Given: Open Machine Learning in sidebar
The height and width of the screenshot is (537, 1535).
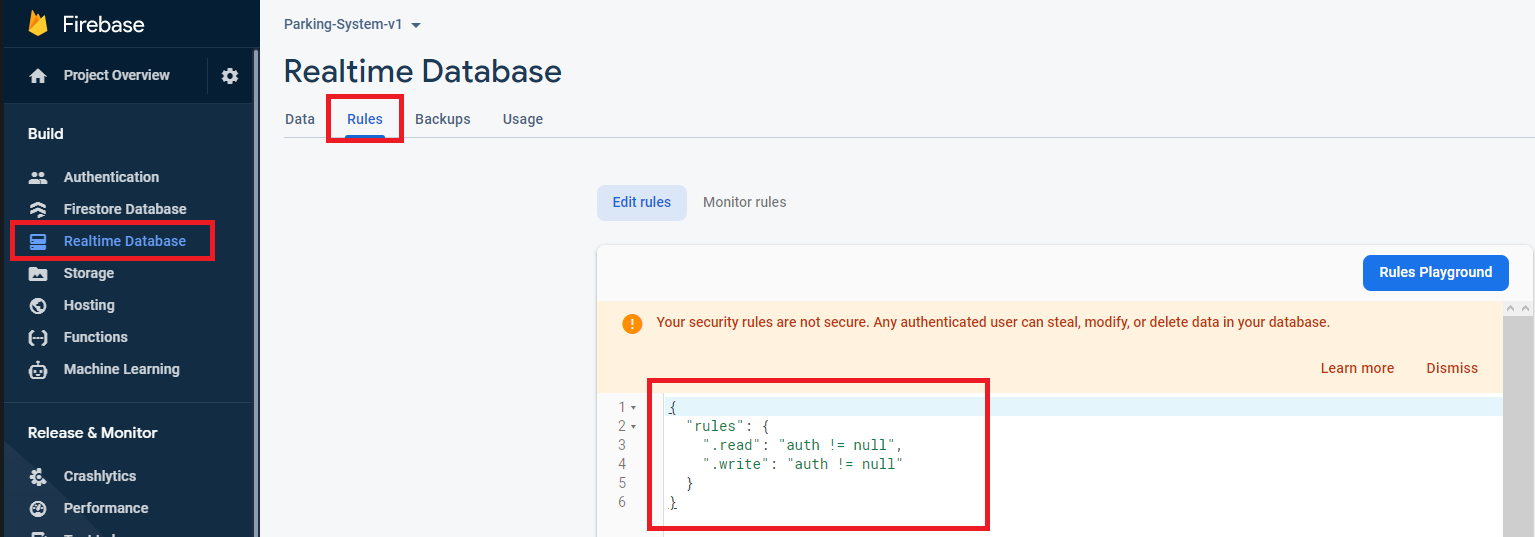Looking at the screenshot, I should click(122, 369).
